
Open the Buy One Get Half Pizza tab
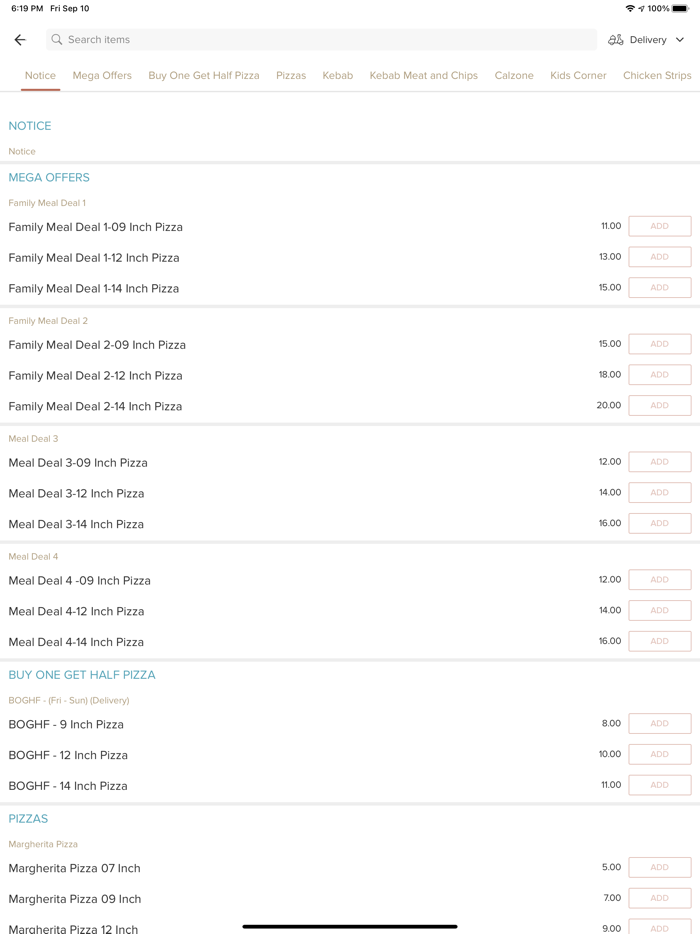[204, 75]
